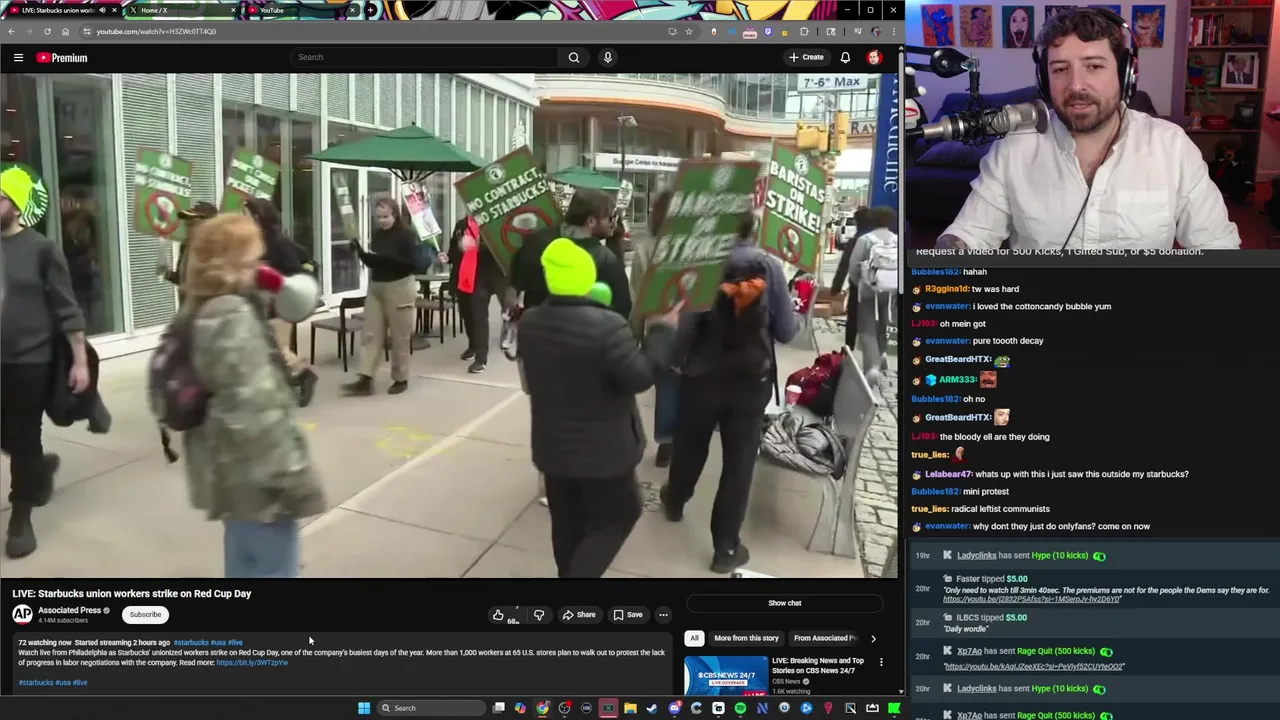The height and width of the screenshot is (720, 1280).
Task: Reload the current page
Action: 47,31
